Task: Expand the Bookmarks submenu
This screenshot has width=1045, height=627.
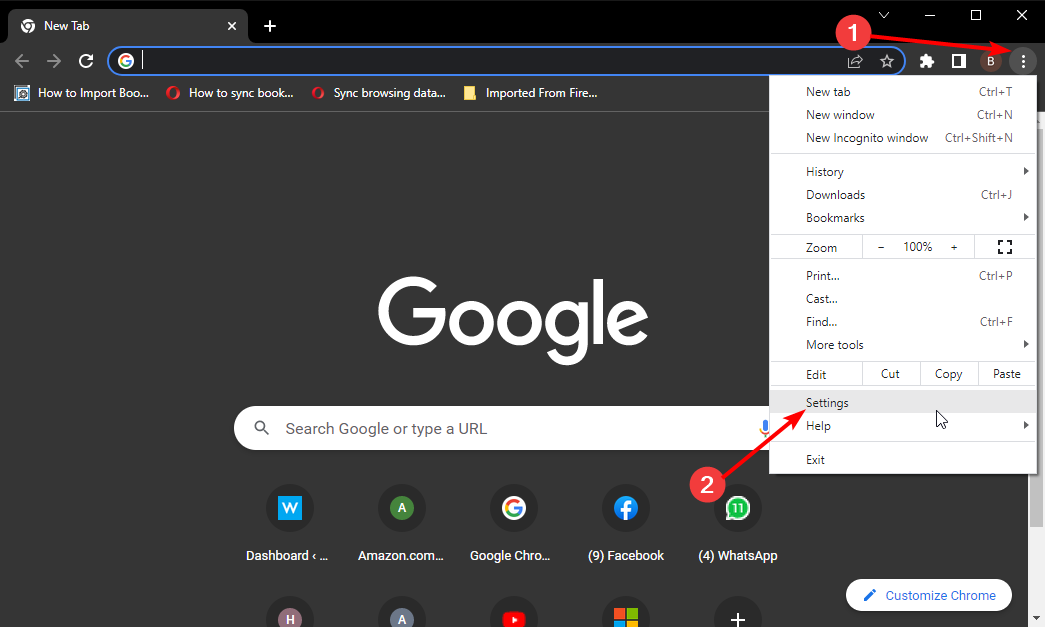Action: [903, 218]
